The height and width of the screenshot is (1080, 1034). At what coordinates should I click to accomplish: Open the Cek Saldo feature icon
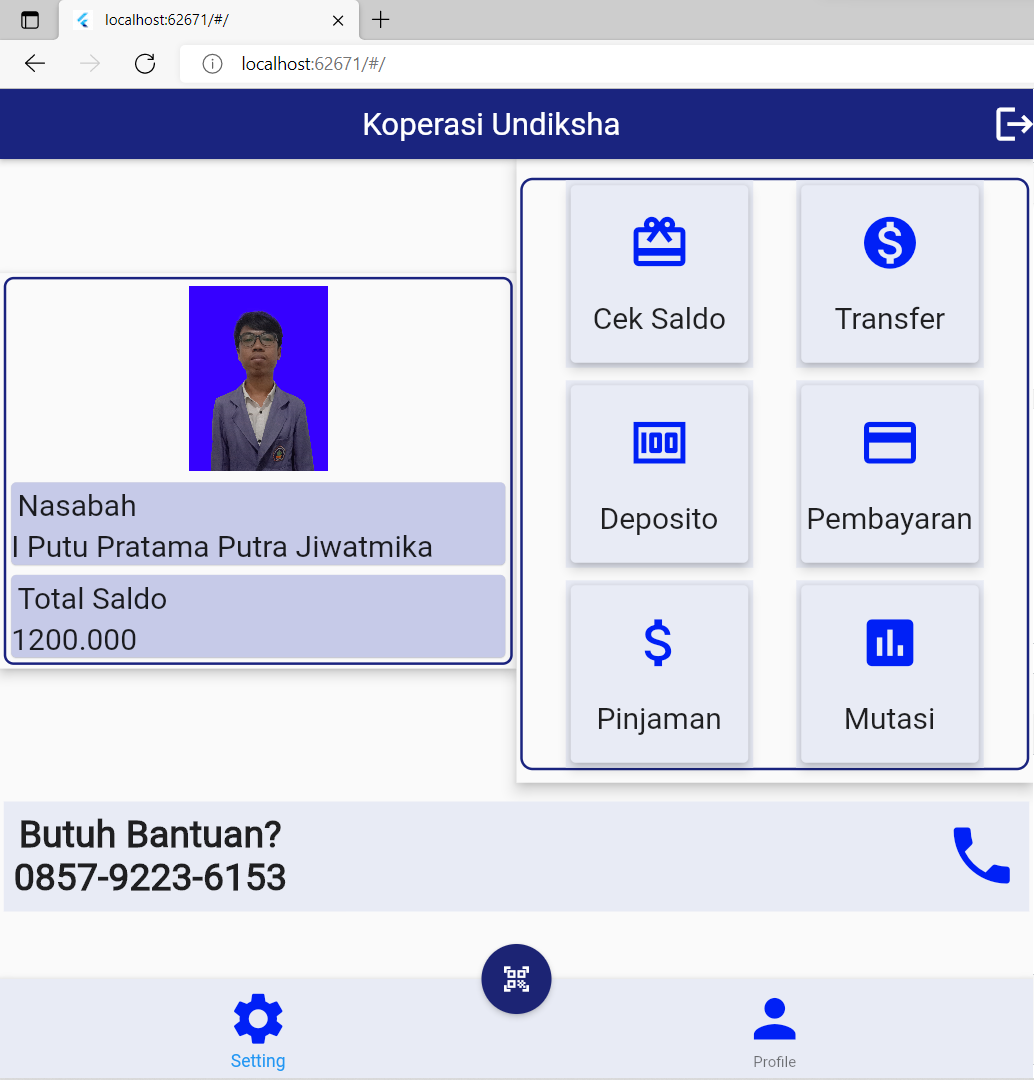pyautogui.click(x=659, y=242)
